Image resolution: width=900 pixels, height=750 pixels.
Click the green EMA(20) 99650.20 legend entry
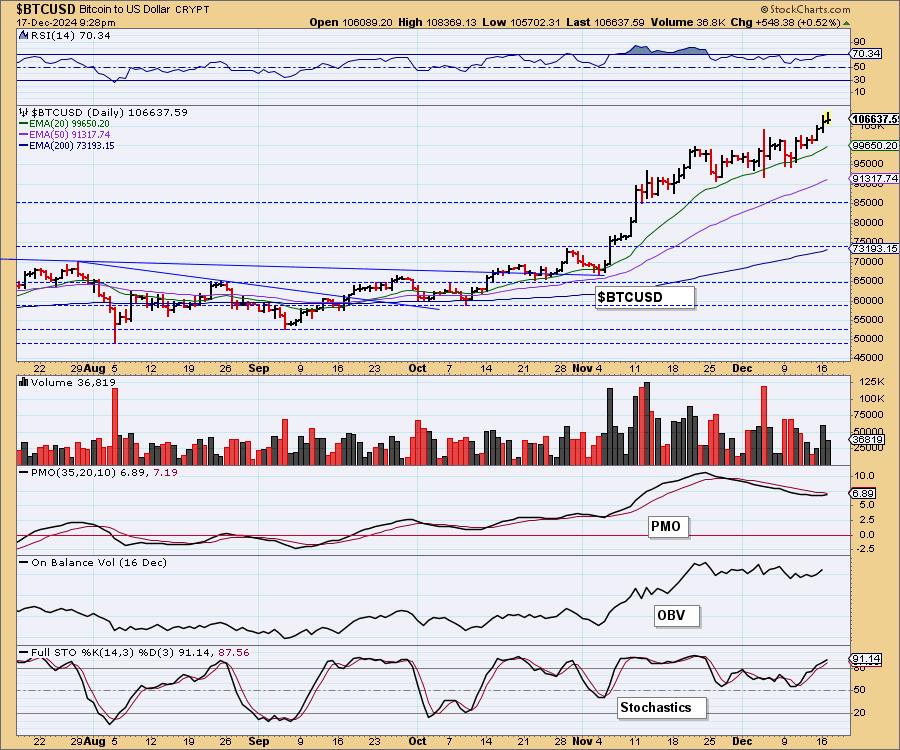coord(64,123)
